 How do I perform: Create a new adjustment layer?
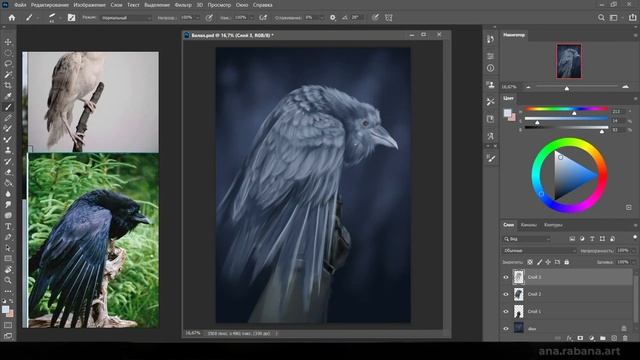[x=591, y=338]
